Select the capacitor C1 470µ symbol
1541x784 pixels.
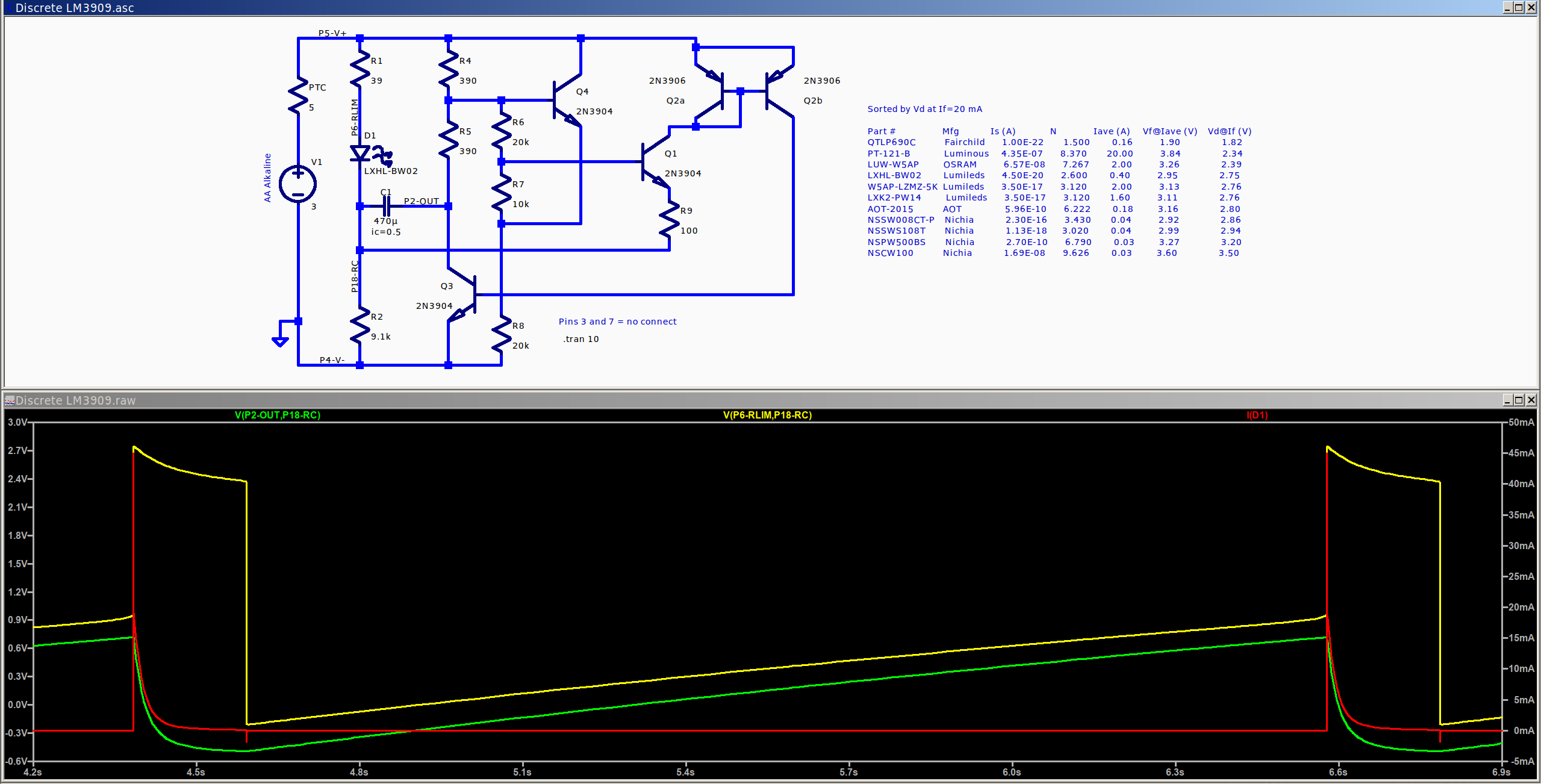point(385,207)
